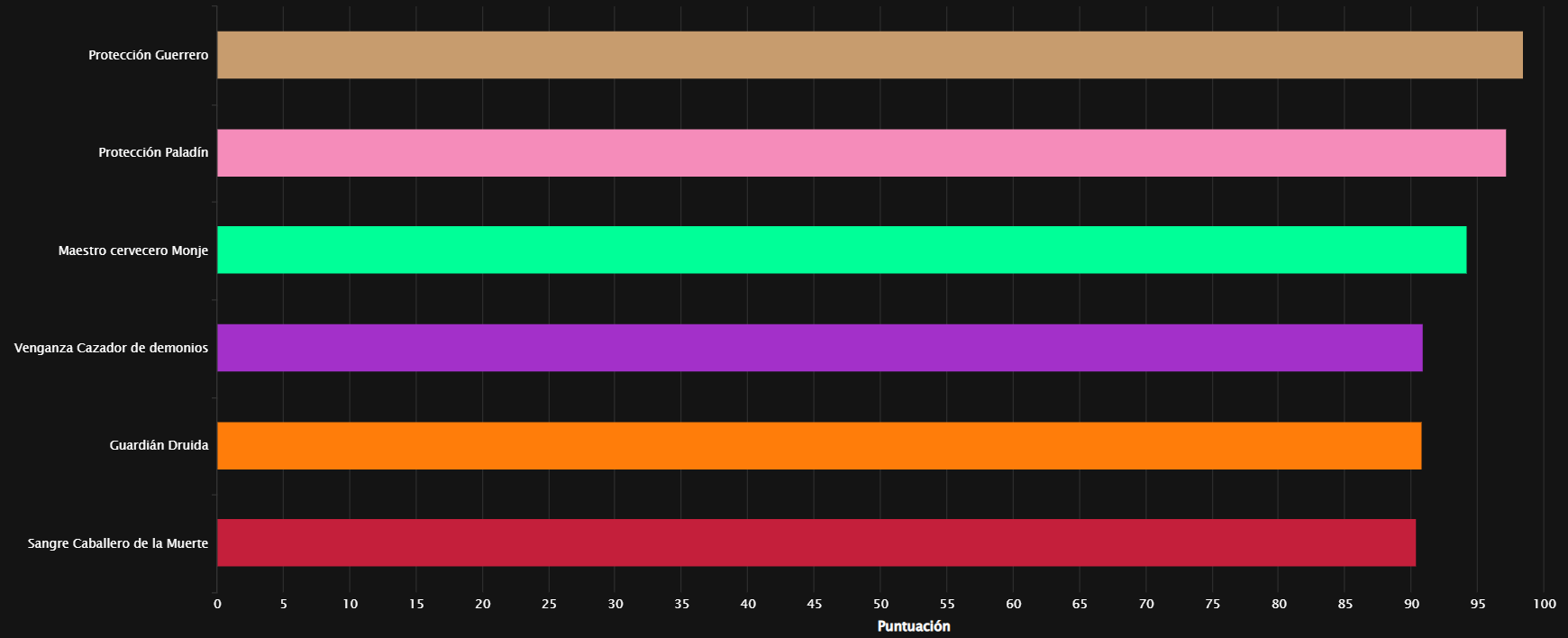Screen dimensions: 1568x638
Task: Select the purple Venganza Cazador de demonios bar
Action: (819, 348)
